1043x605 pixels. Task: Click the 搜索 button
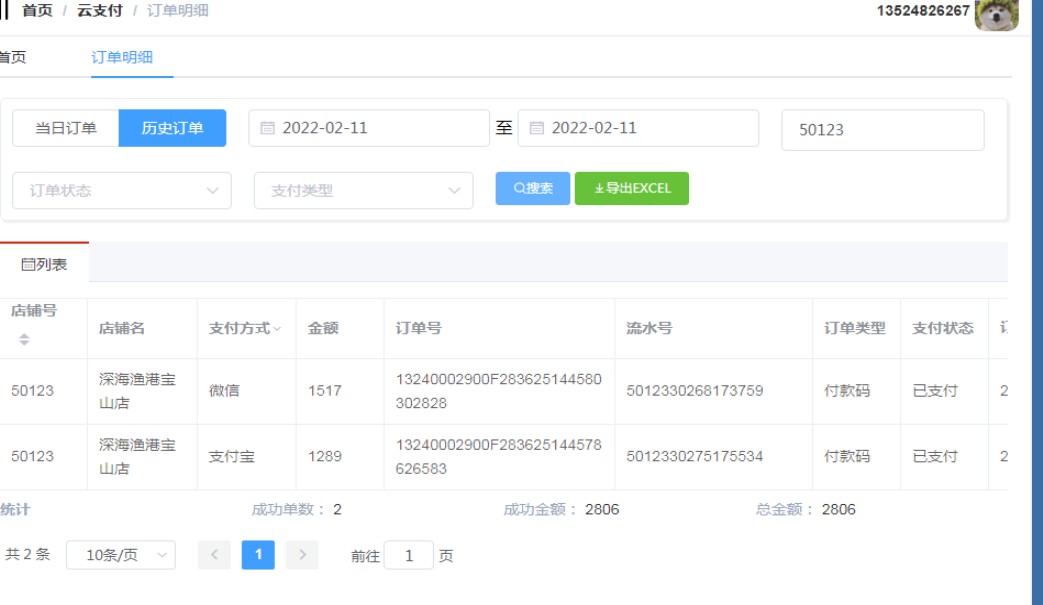(x=533, y=188)
